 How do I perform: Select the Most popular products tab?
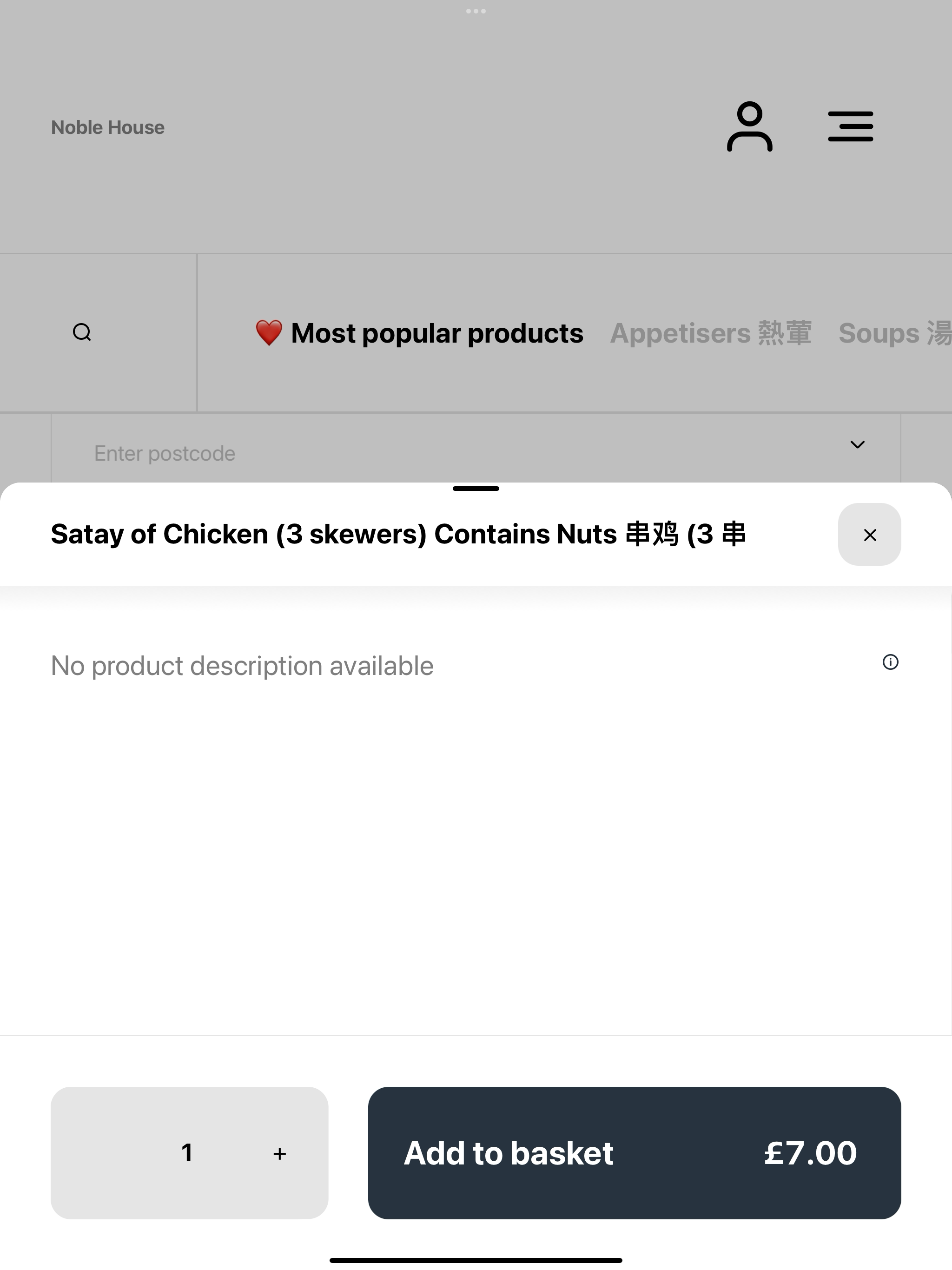tap(419, 333)
